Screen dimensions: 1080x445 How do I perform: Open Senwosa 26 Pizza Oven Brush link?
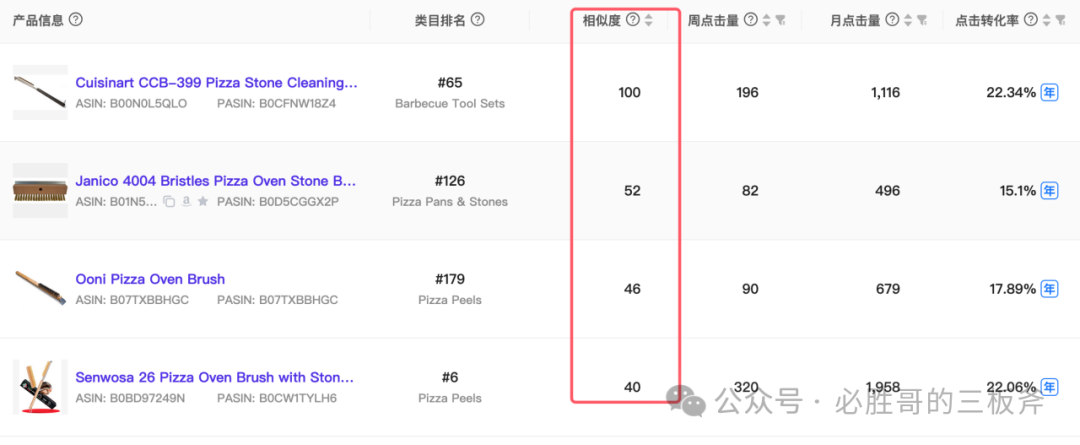pos(214,377)
